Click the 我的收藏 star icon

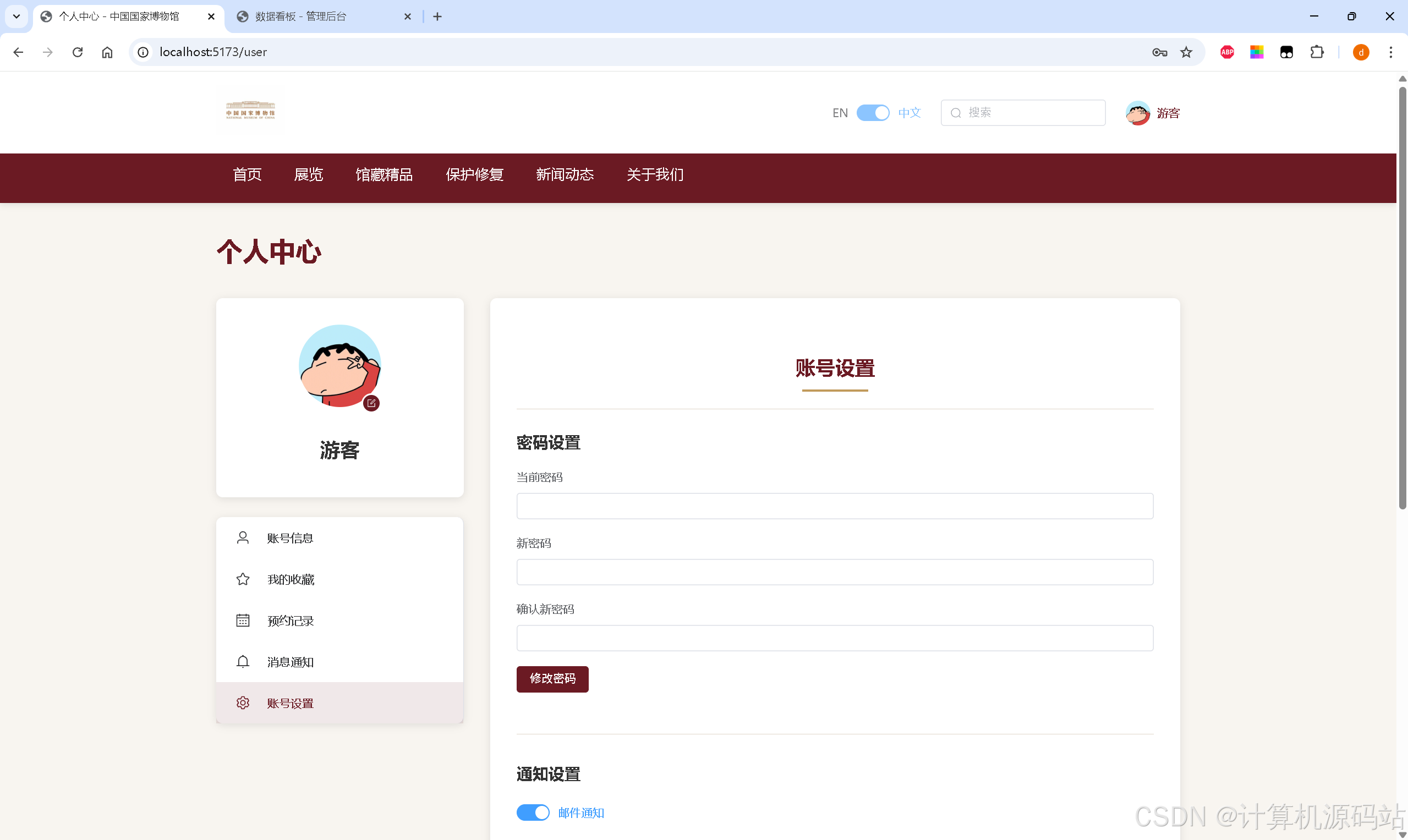click(x=243, y=579)
